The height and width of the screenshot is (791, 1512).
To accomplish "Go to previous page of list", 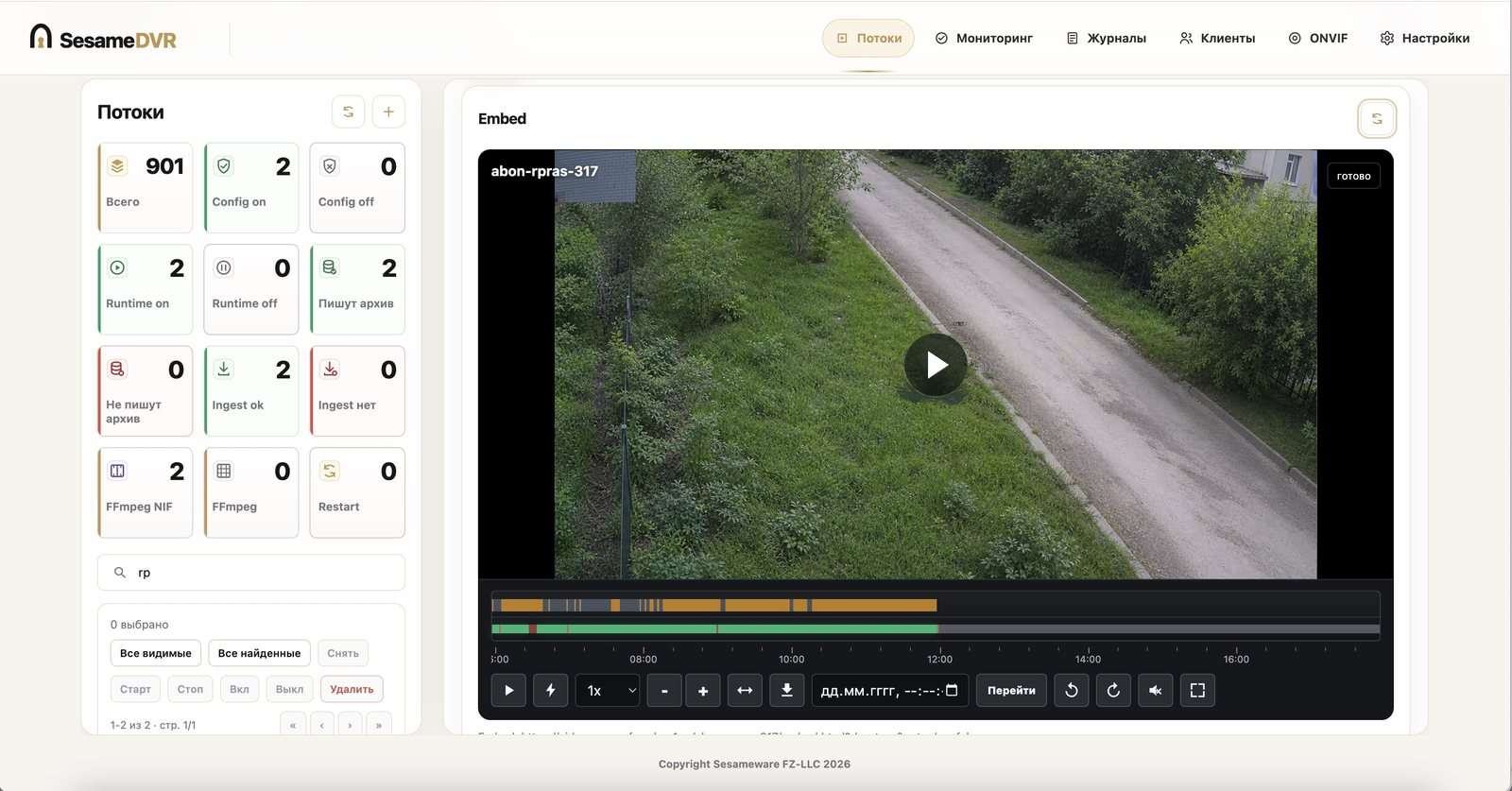I will [x=321, y=725].
